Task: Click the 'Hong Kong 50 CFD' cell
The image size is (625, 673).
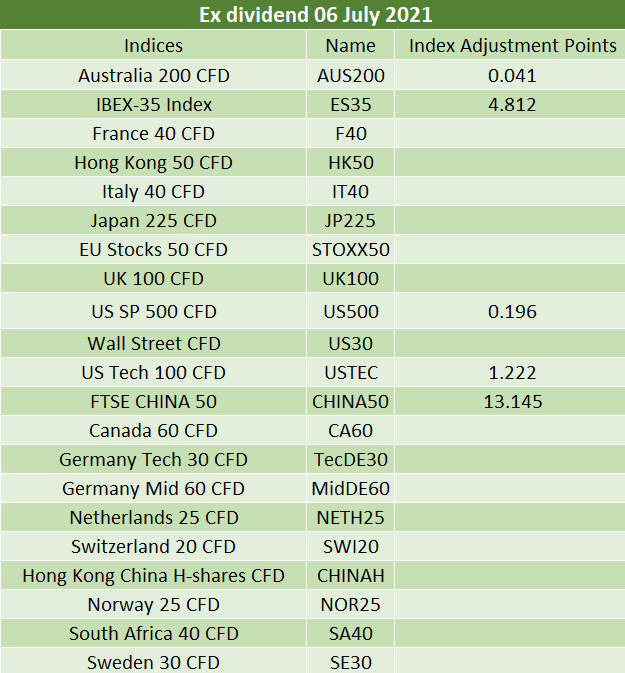Action: click(x=153, y=163)
